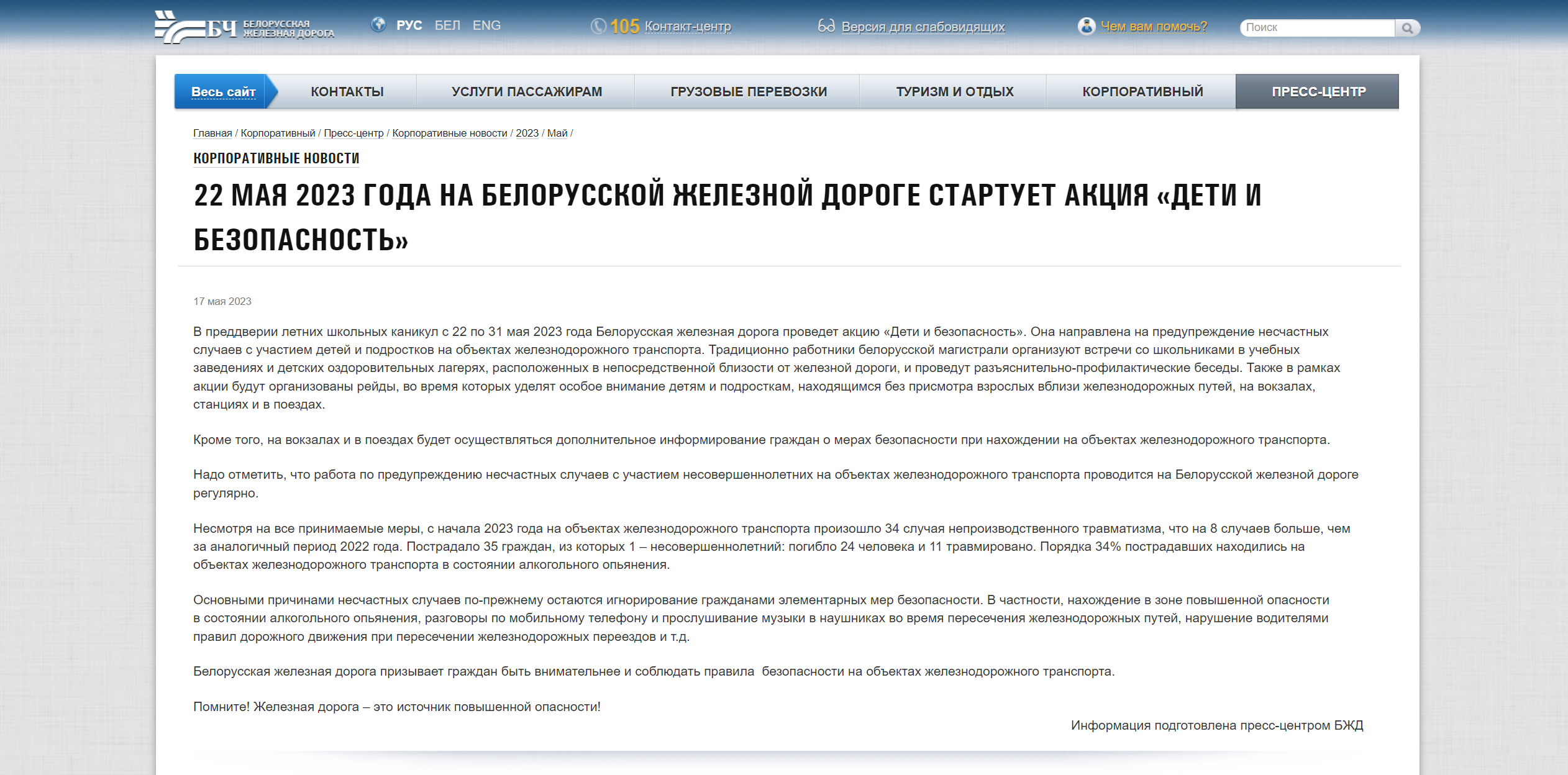Screen dimensions: 1568x775
Task: Open КОРПОРАТИВНЫЙ section
Action: pos(1142,91)
